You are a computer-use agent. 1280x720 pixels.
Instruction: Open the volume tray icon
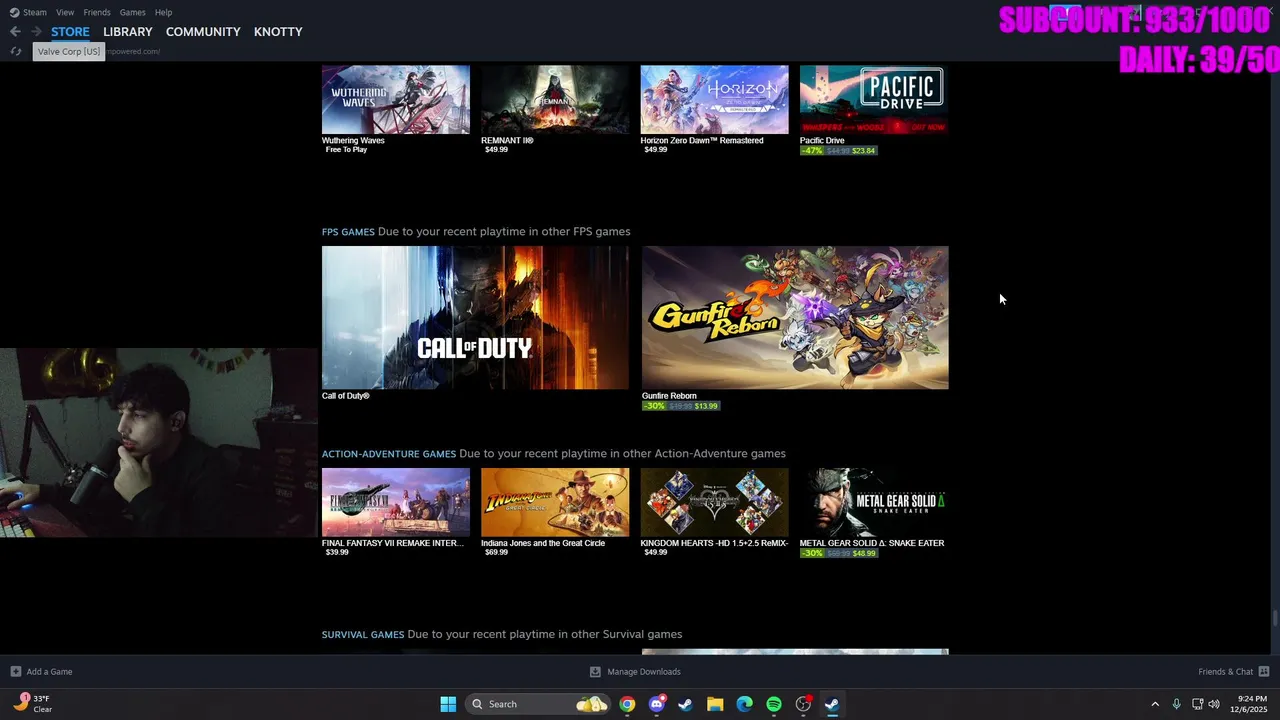pos(1214,704)
